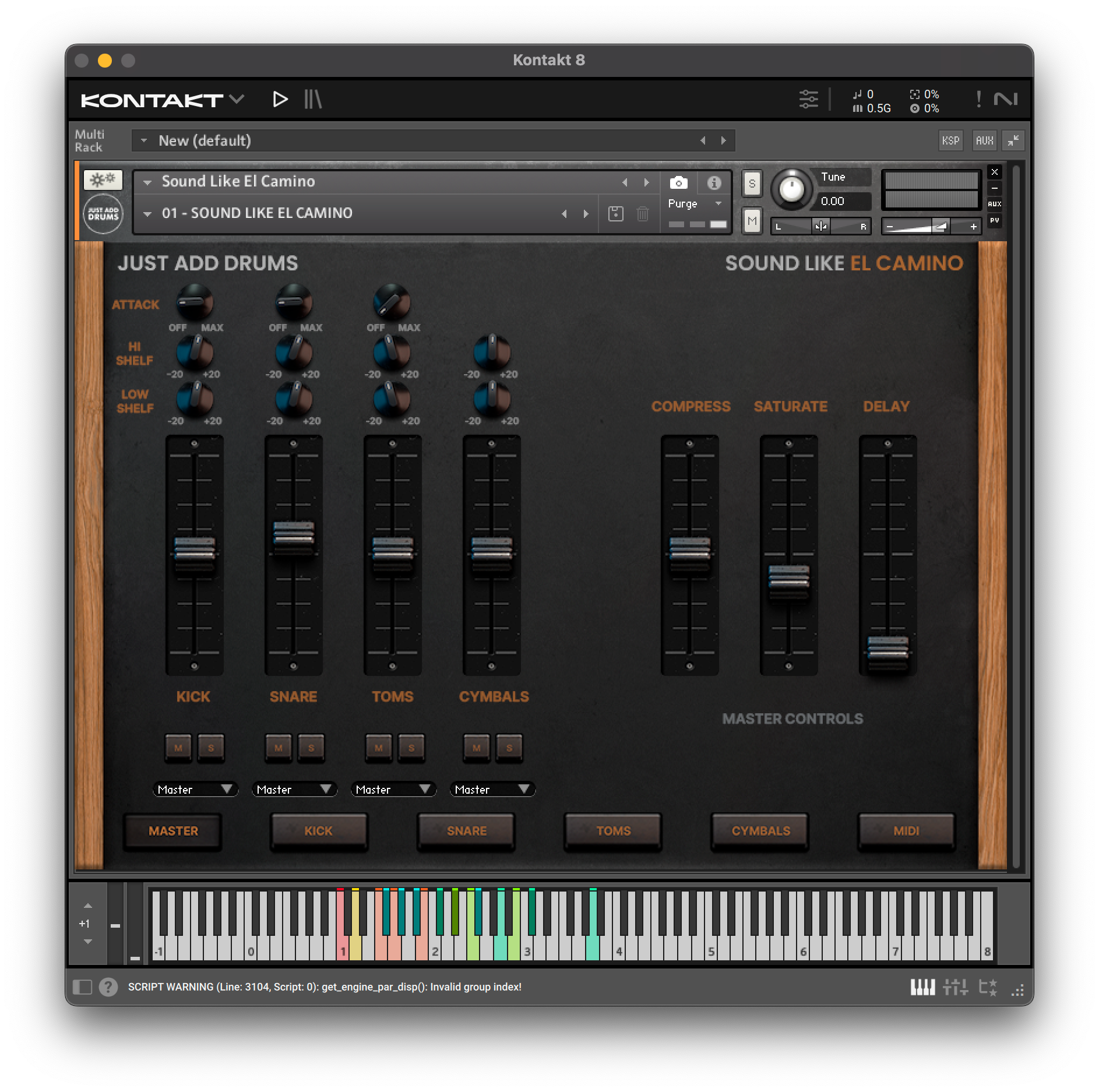Show the keyboard with the piano icon

[x=922, y=987]
